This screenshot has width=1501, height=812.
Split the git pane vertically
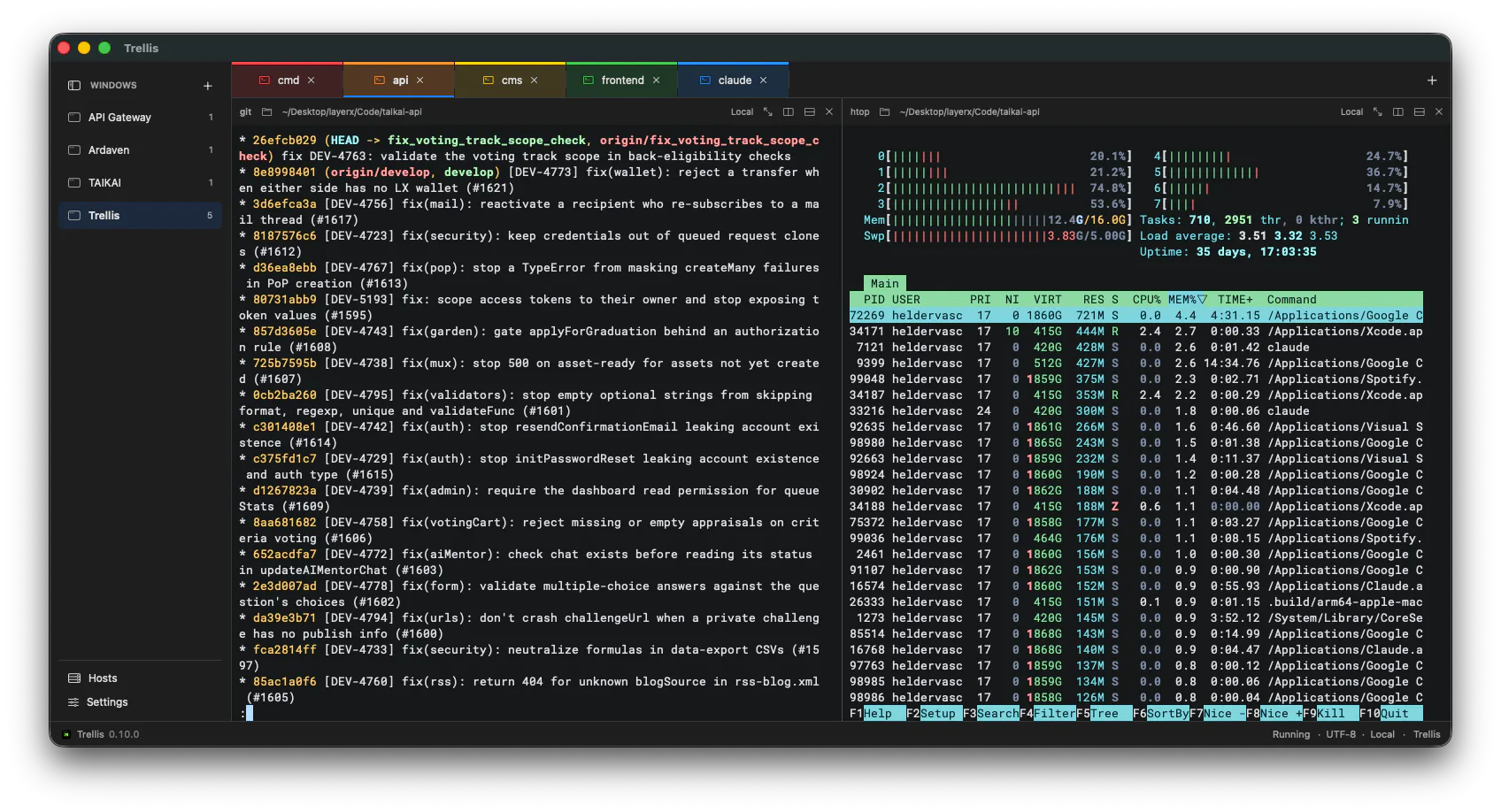pos(788,112)
